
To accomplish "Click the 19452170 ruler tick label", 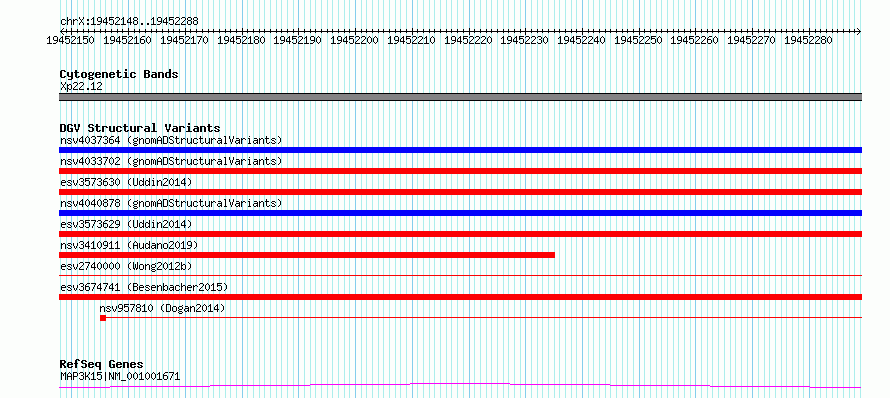I will (184, 40).
